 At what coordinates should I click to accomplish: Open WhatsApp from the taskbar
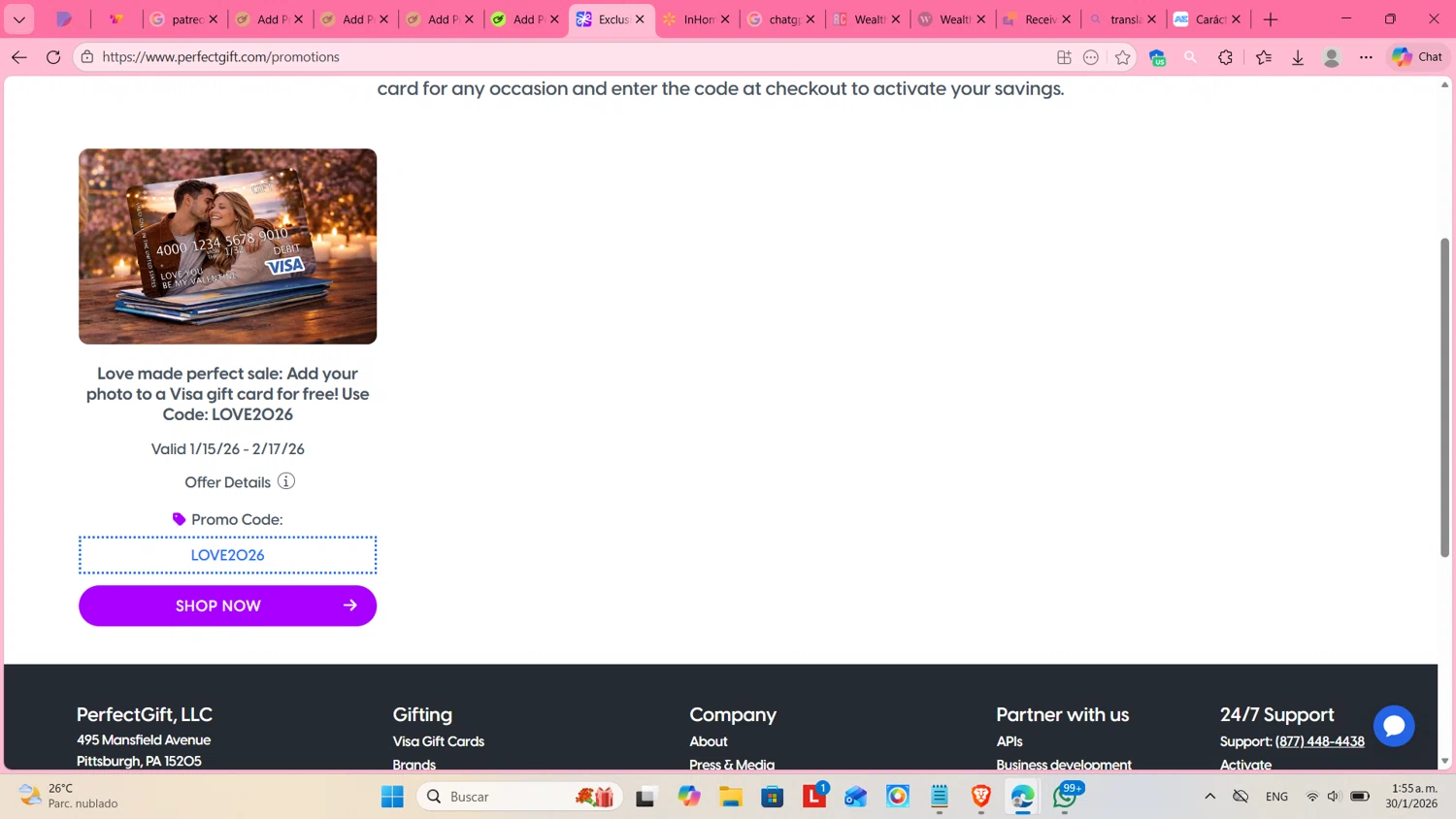coord(1065,797)
